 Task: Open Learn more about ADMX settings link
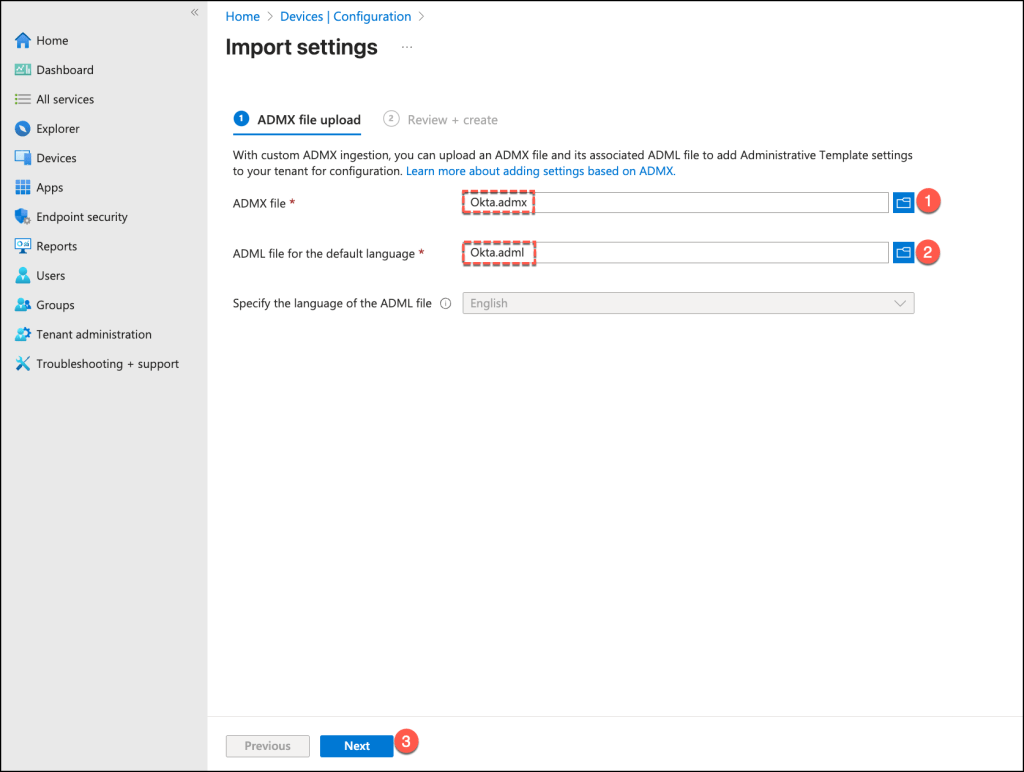[x=540, y=171]
